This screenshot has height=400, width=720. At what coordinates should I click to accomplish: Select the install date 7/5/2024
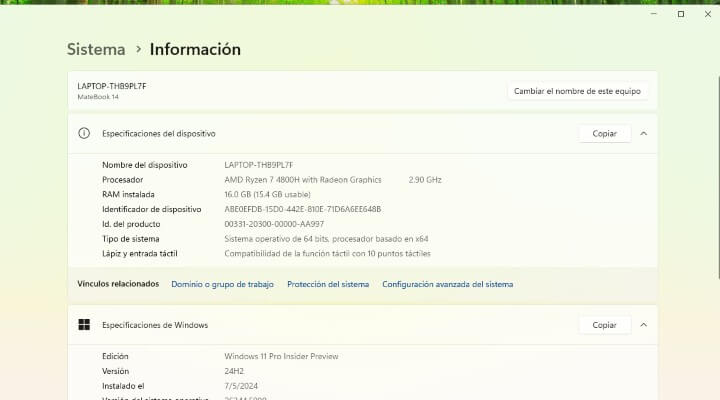point(241,386)
